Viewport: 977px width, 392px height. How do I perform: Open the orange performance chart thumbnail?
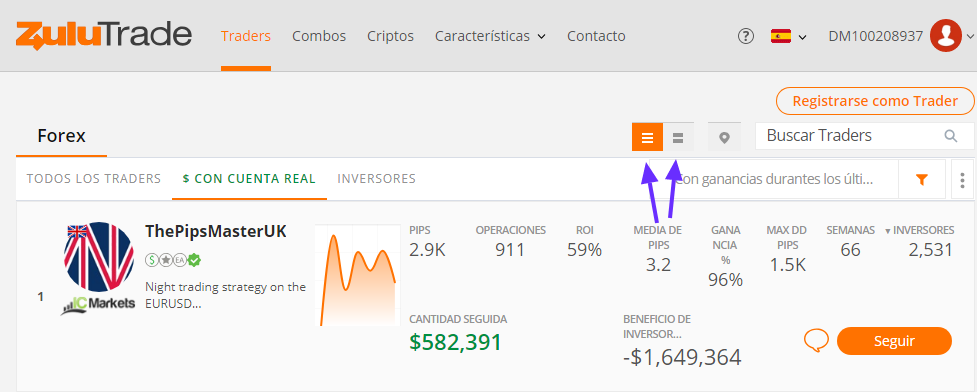coord(358,276)
